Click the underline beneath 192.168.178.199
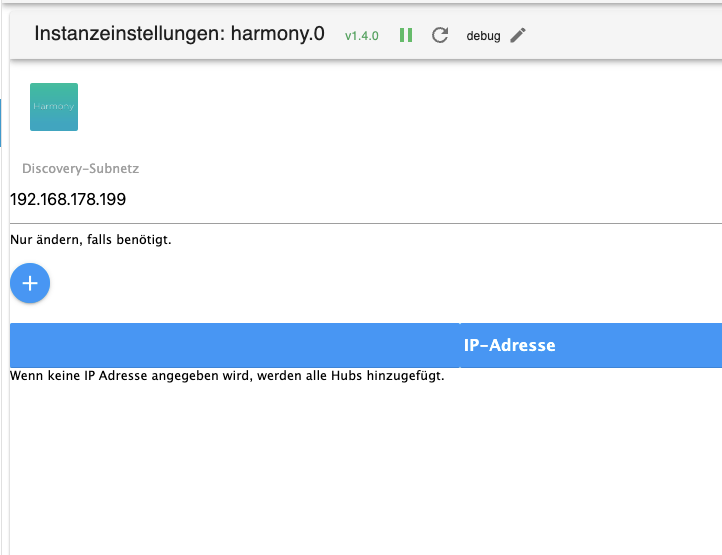The height and width of the screenshot is (555, 722). (366, 223)
